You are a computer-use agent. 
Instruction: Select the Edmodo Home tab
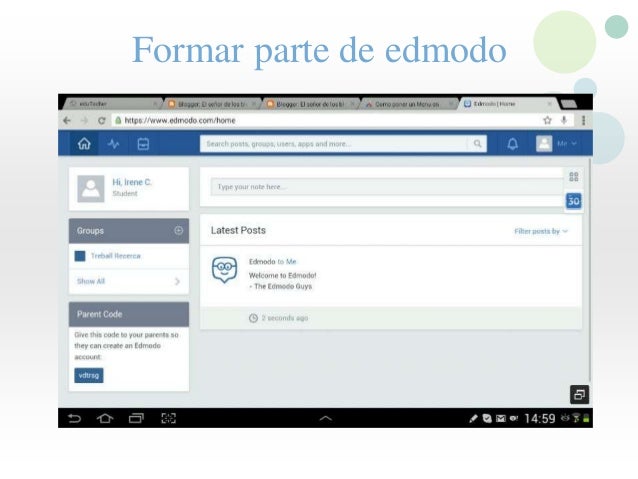[509, 104]
